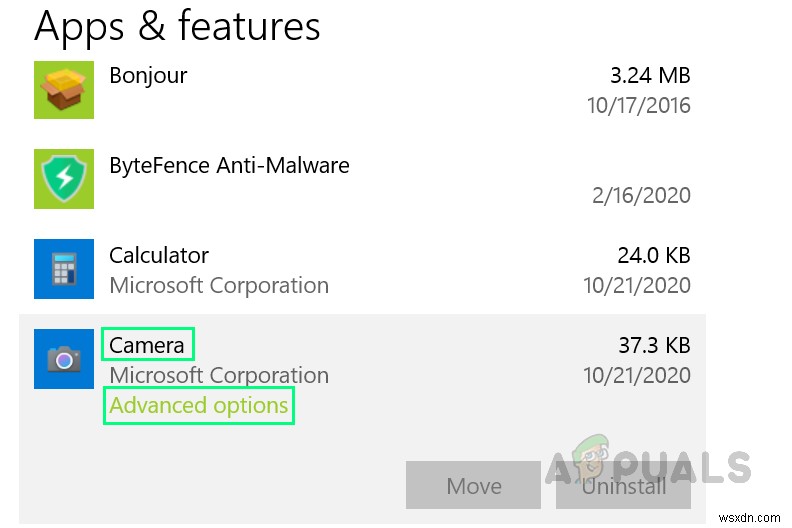The image size is (792, 528).
Task: Click Bonjour install date 10/17/2016
Action: click(x=636, y=106)
